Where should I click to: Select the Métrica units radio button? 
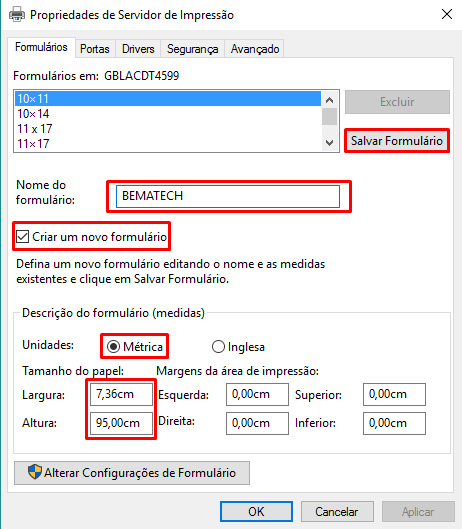[113, 346]
